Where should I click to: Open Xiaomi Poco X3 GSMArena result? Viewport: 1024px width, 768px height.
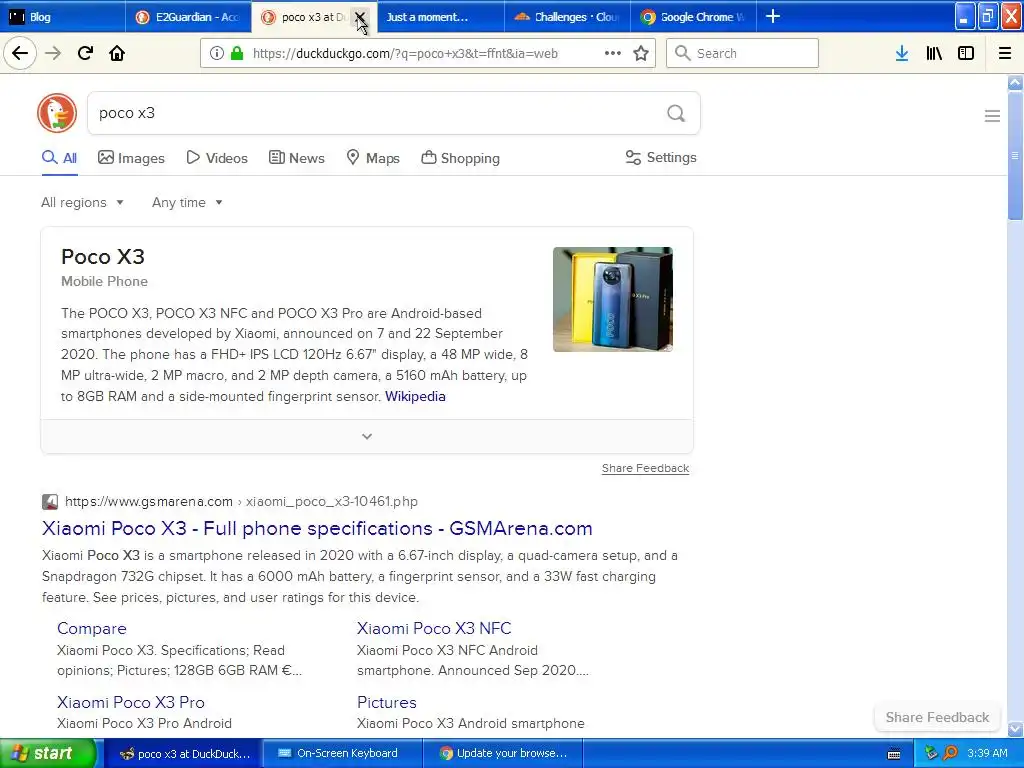(x=317, y=528)
